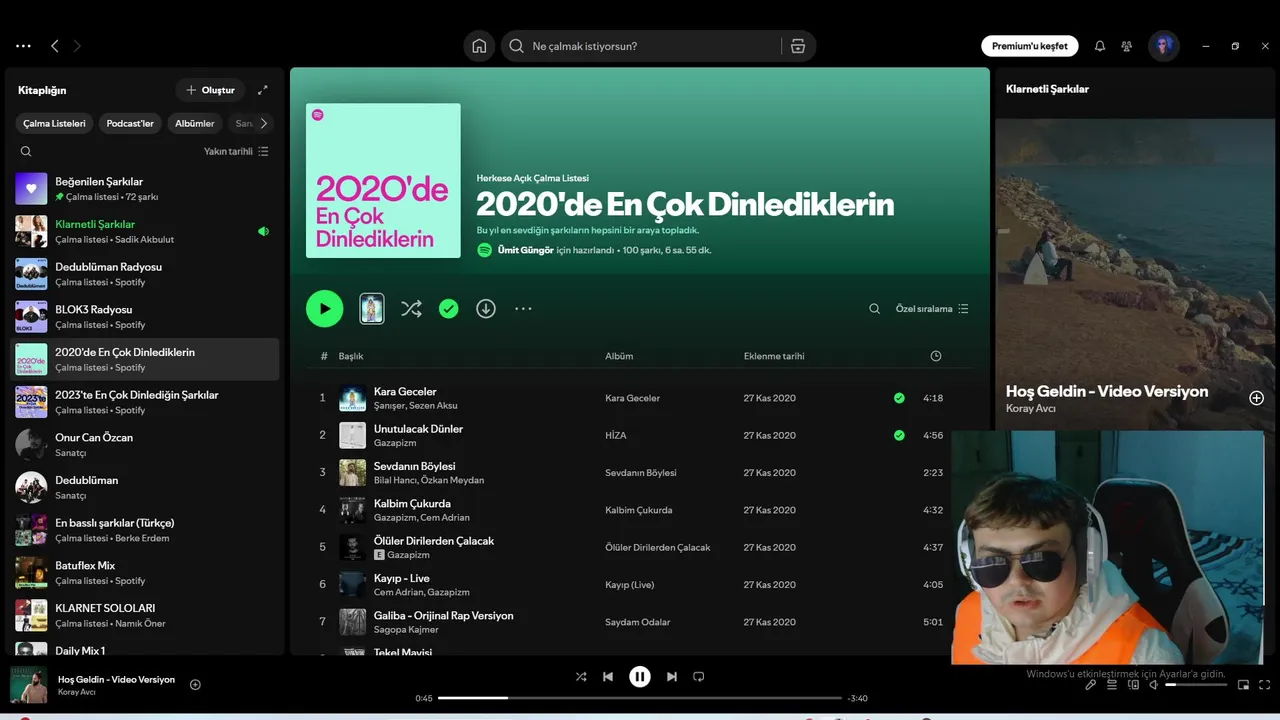This screenshot has width=1280, height=720.
Task: Open the notifications bell icon
Action: (x=1100, y=46)
